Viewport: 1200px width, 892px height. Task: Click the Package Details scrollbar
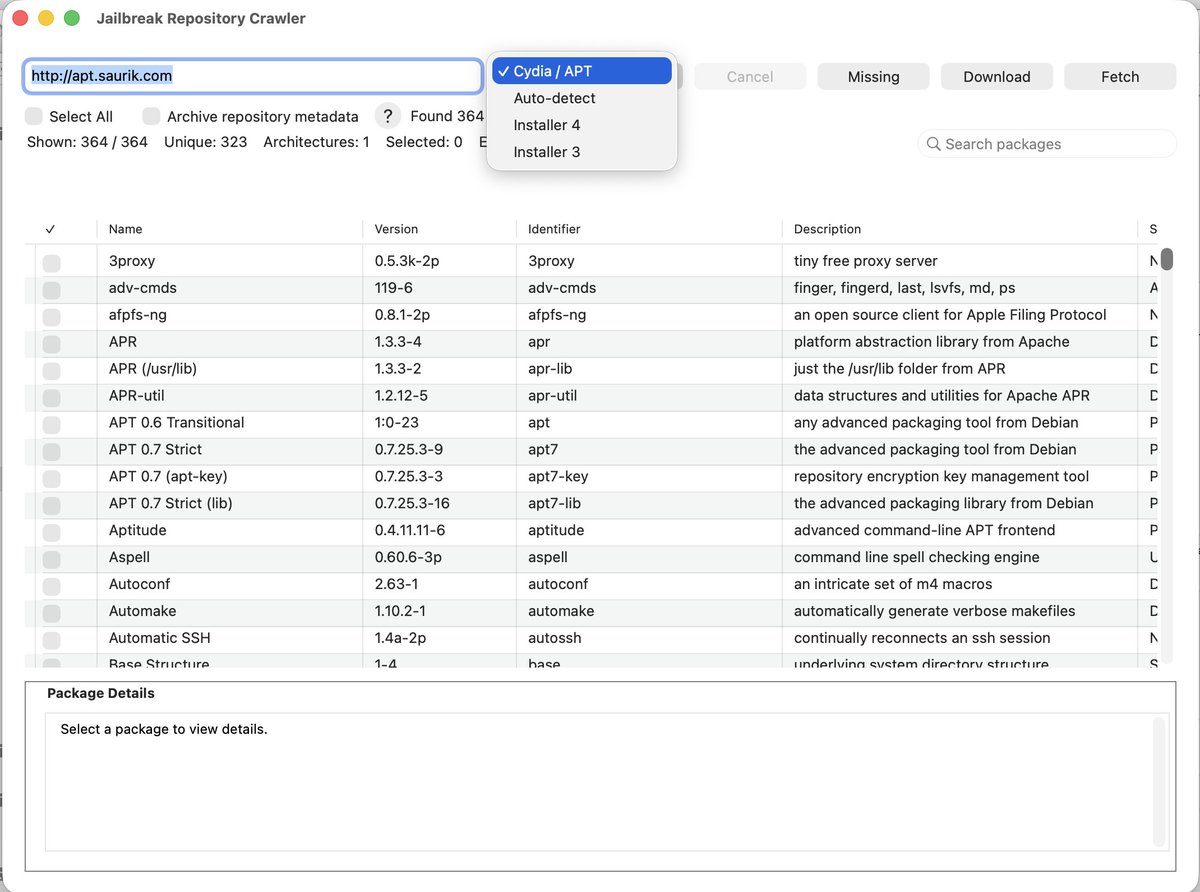click(x=1160, y=781)
